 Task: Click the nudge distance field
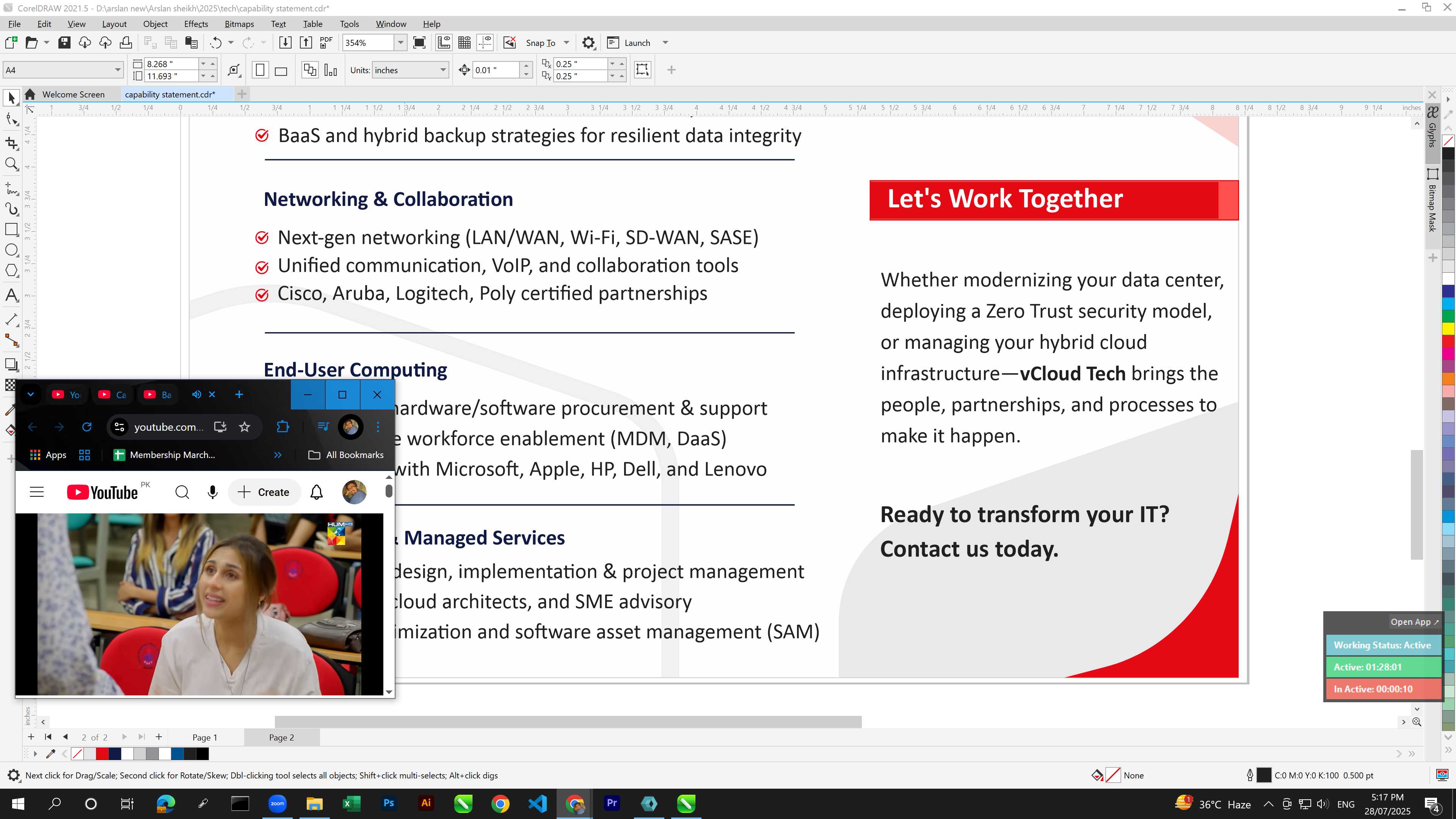tap(496, 70)
